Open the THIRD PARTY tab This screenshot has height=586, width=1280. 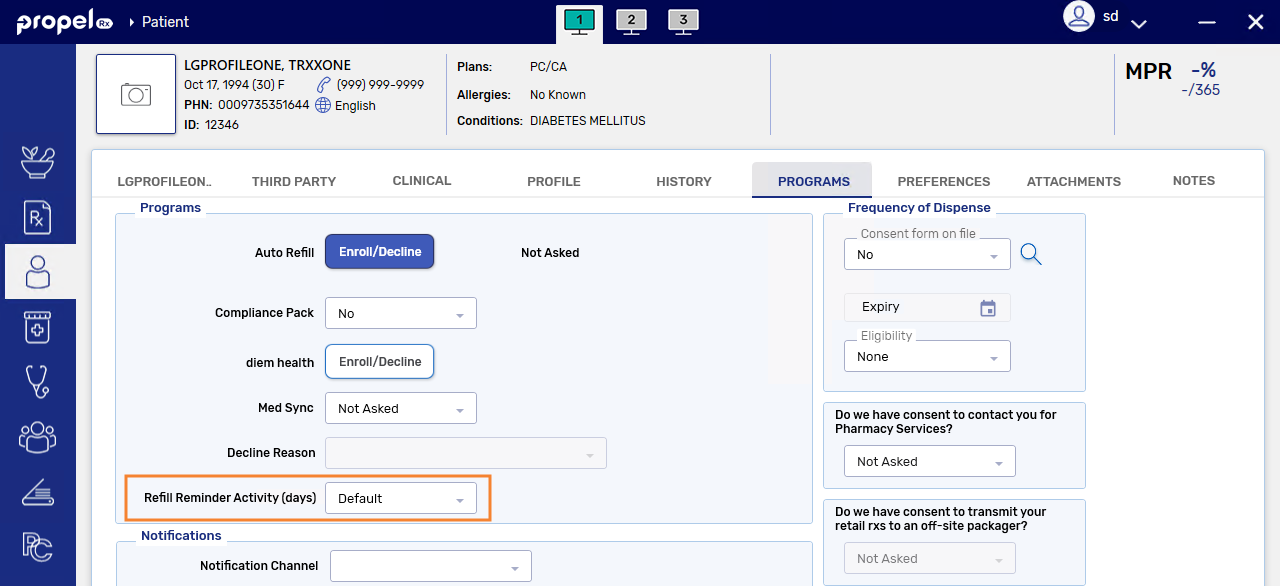(x=294, y=181)
